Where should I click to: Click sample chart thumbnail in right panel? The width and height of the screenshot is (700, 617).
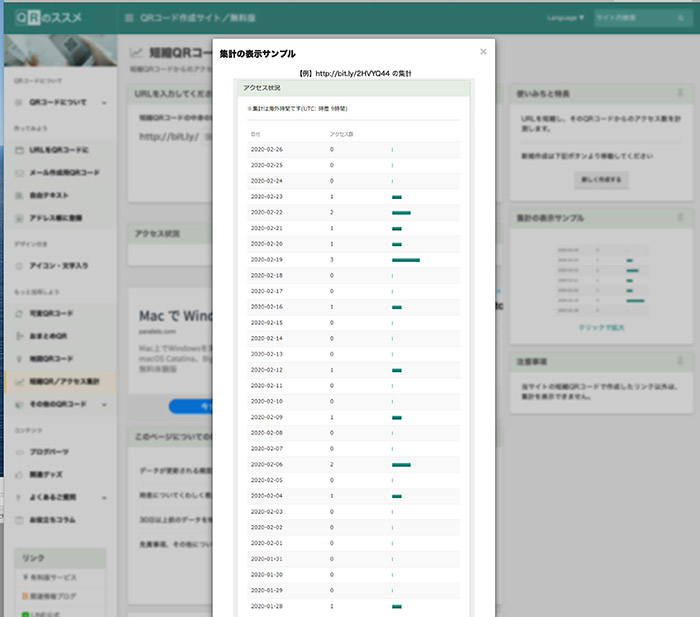tap(601, 280)
